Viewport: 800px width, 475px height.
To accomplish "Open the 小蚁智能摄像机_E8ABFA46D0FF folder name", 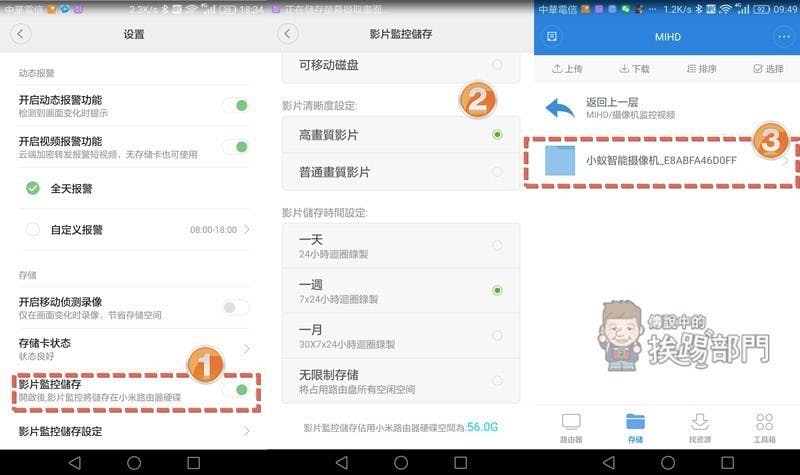I will [661, 160].
